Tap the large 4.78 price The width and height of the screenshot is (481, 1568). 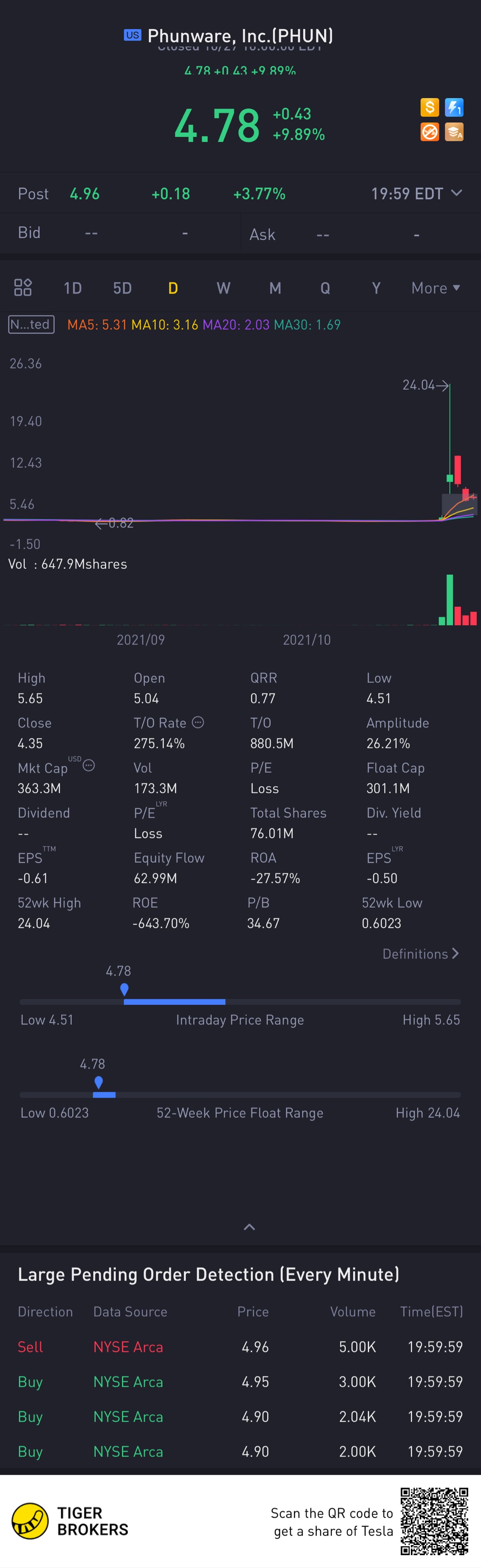217,125
